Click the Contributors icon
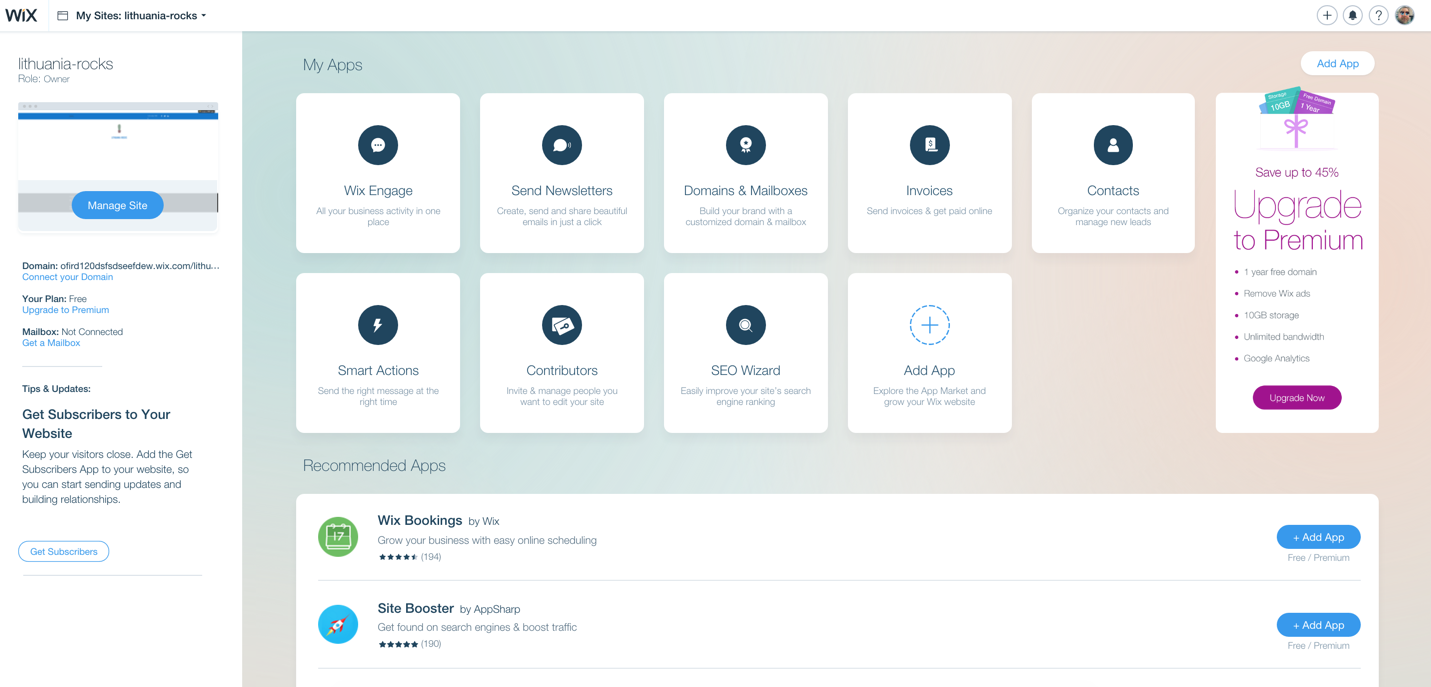 (x=562, y=325)
